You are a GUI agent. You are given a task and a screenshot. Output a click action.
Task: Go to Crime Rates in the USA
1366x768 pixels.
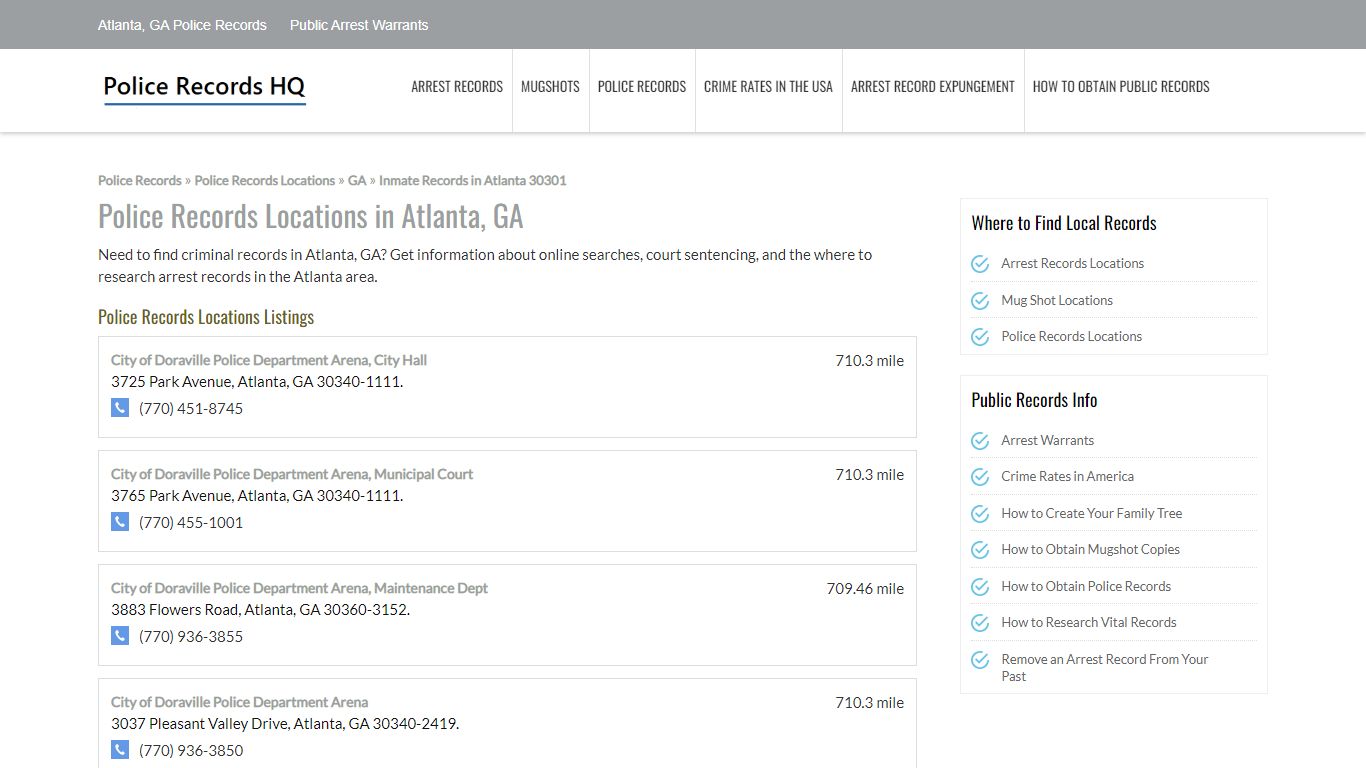click(x=768, y=87)
